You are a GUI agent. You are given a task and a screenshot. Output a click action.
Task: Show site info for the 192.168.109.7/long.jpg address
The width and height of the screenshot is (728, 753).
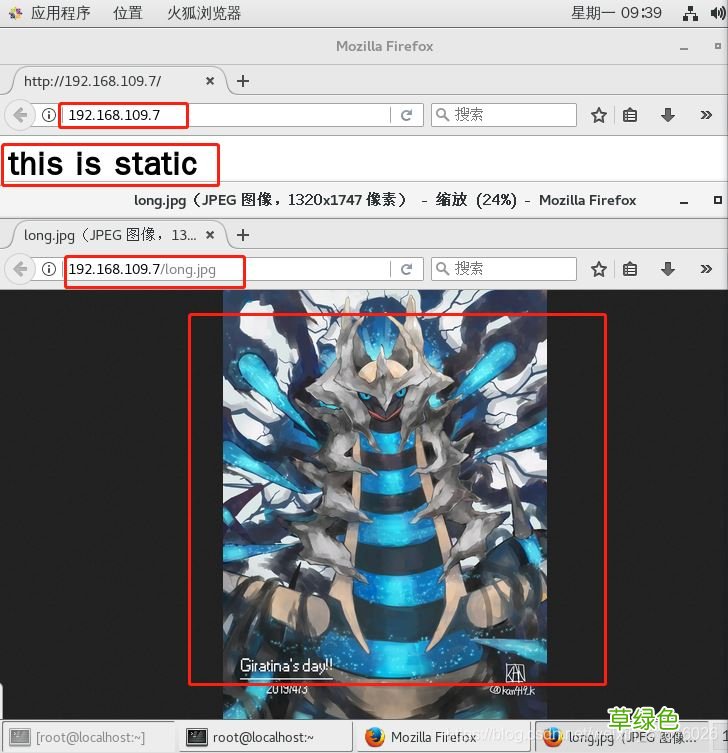point(48,270)
